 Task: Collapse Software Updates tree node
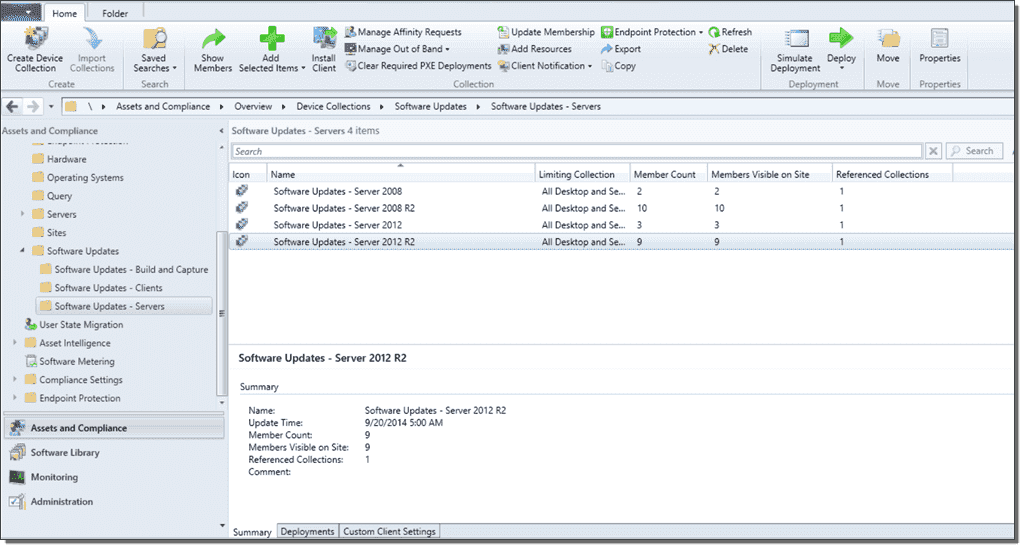click(x=22, y=251)
